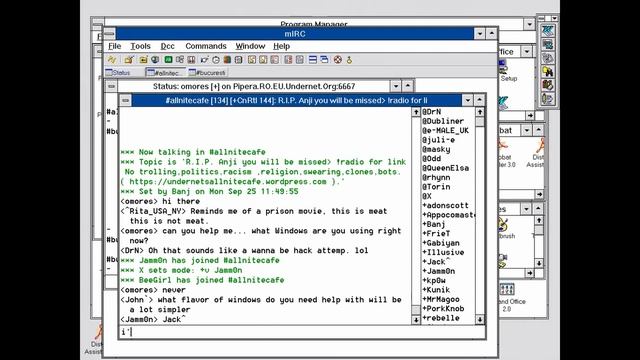Select @Dubliner in the nickname list

tap(443, 121)
